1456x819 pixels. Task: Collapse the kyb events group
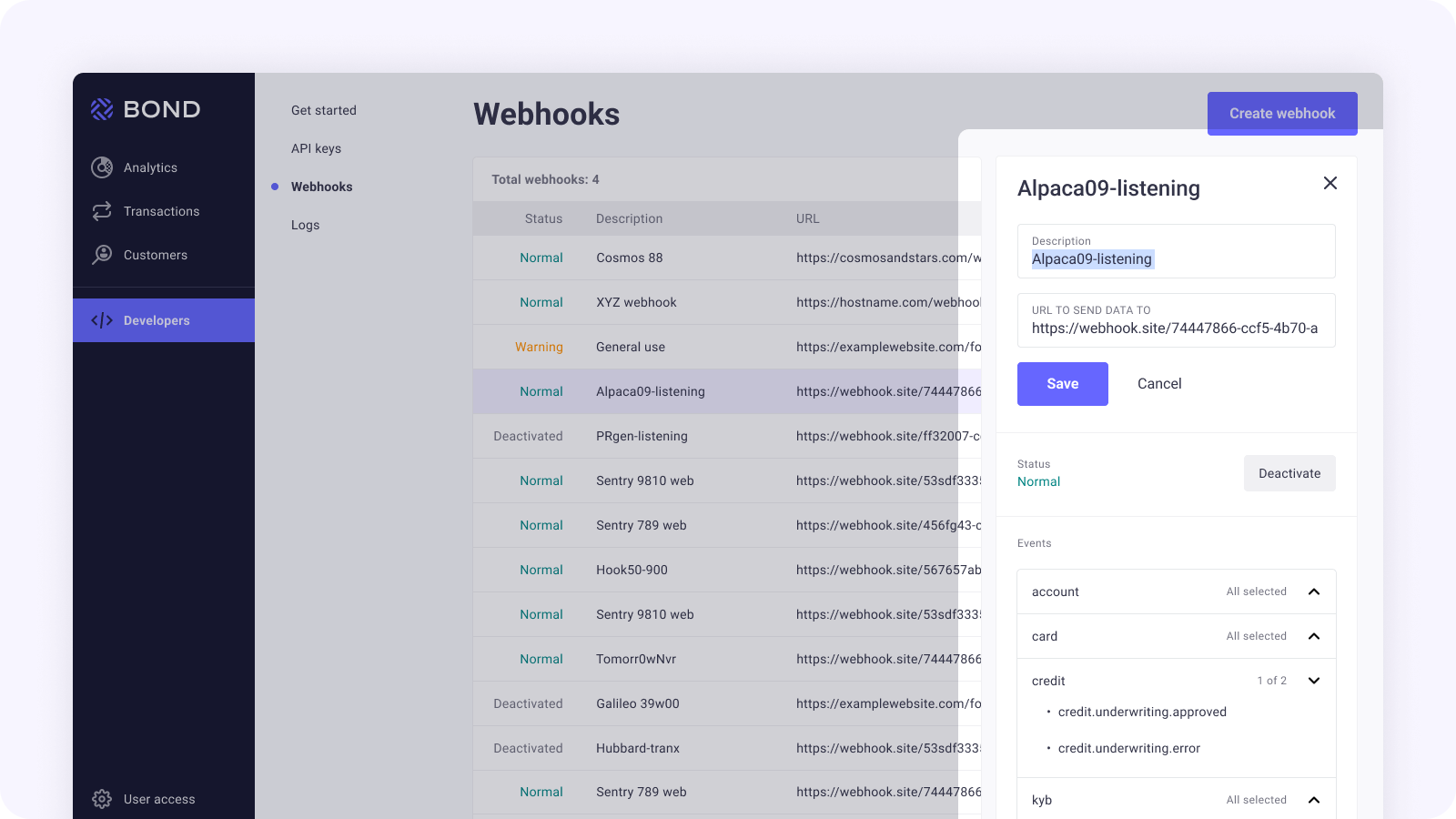1314,800
